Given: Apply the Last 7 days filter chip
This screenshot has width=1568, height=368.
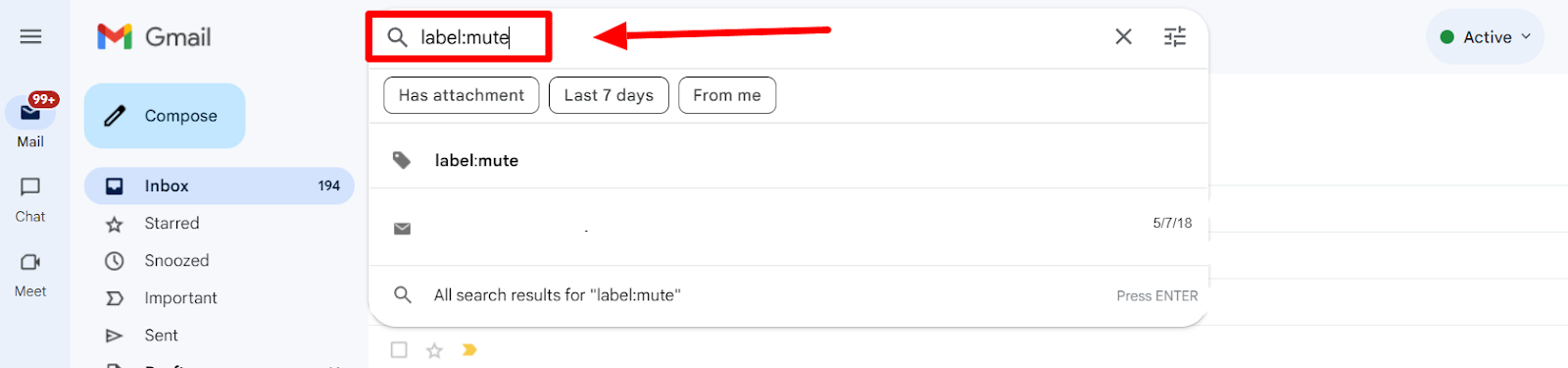Looking at the screenshot, I should click(609, 95).
